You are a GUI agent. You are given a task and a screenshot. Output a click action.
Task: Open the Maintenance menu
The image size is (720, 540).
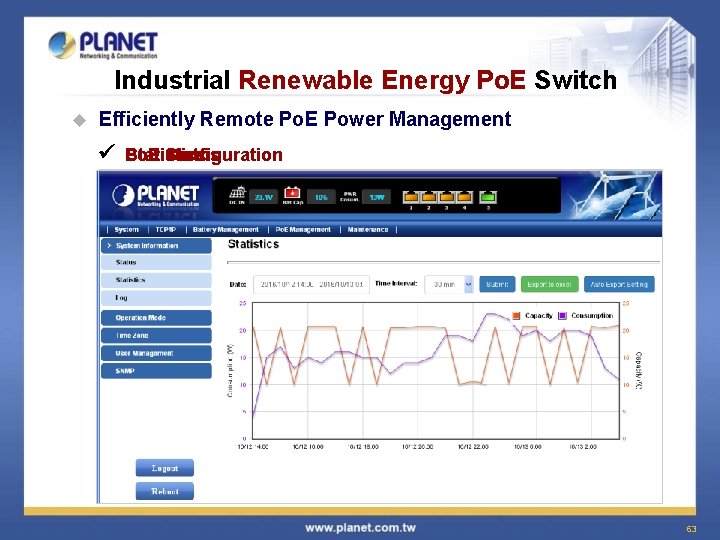(x=368, y=230)
